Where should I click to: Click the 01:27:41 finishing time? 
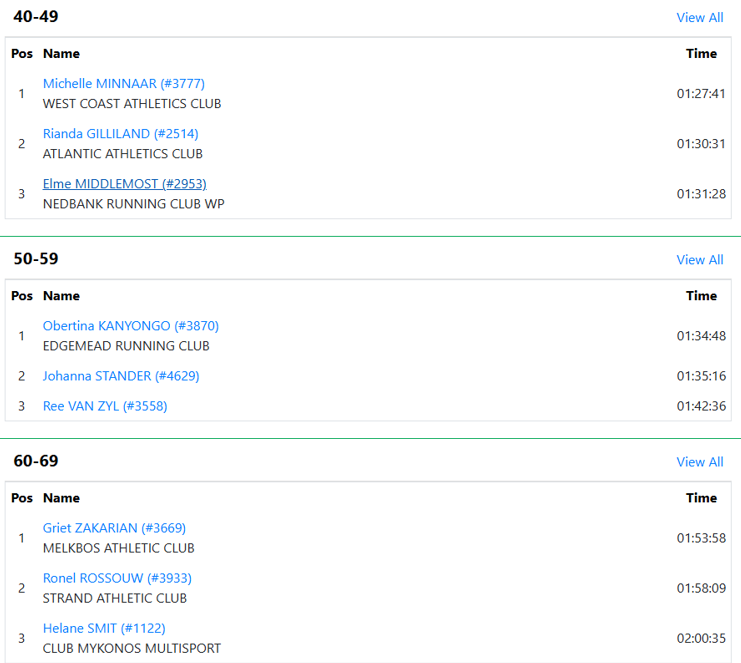701,94
